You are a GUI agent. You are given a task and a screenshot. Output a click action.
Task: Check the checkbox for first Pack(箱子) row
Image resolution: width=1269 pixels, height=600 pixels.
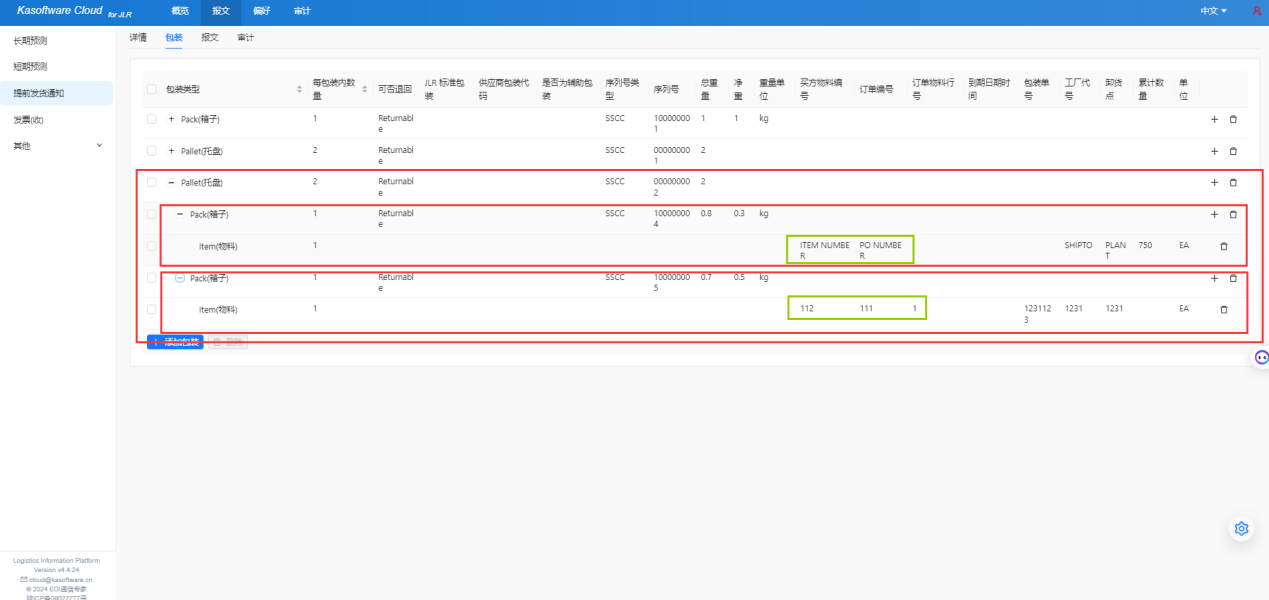(x=152, y=119)
